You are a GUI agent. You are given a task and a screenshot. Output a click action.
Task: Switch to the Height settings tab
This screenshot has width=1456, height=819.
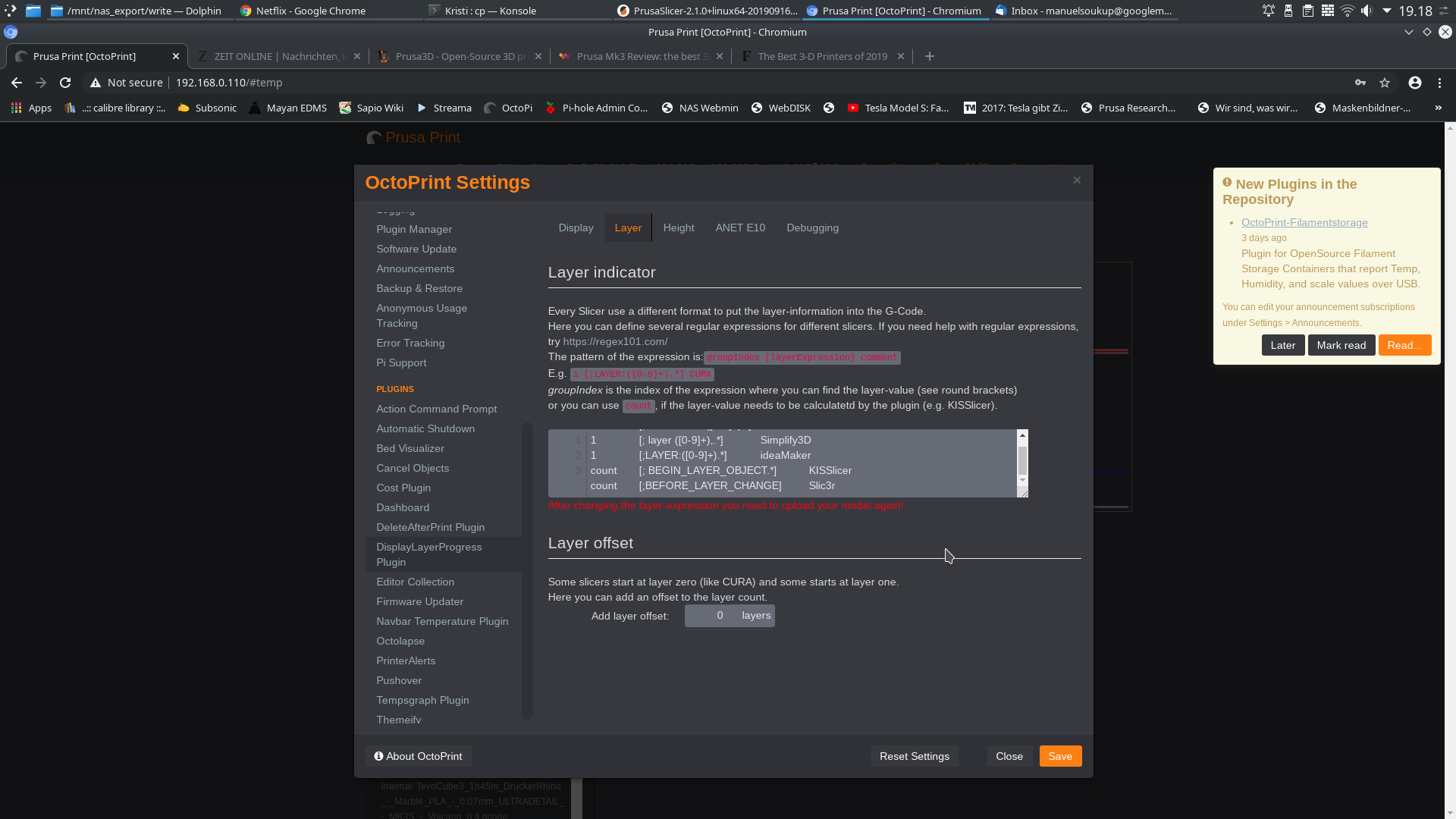(x=678, y=227)
